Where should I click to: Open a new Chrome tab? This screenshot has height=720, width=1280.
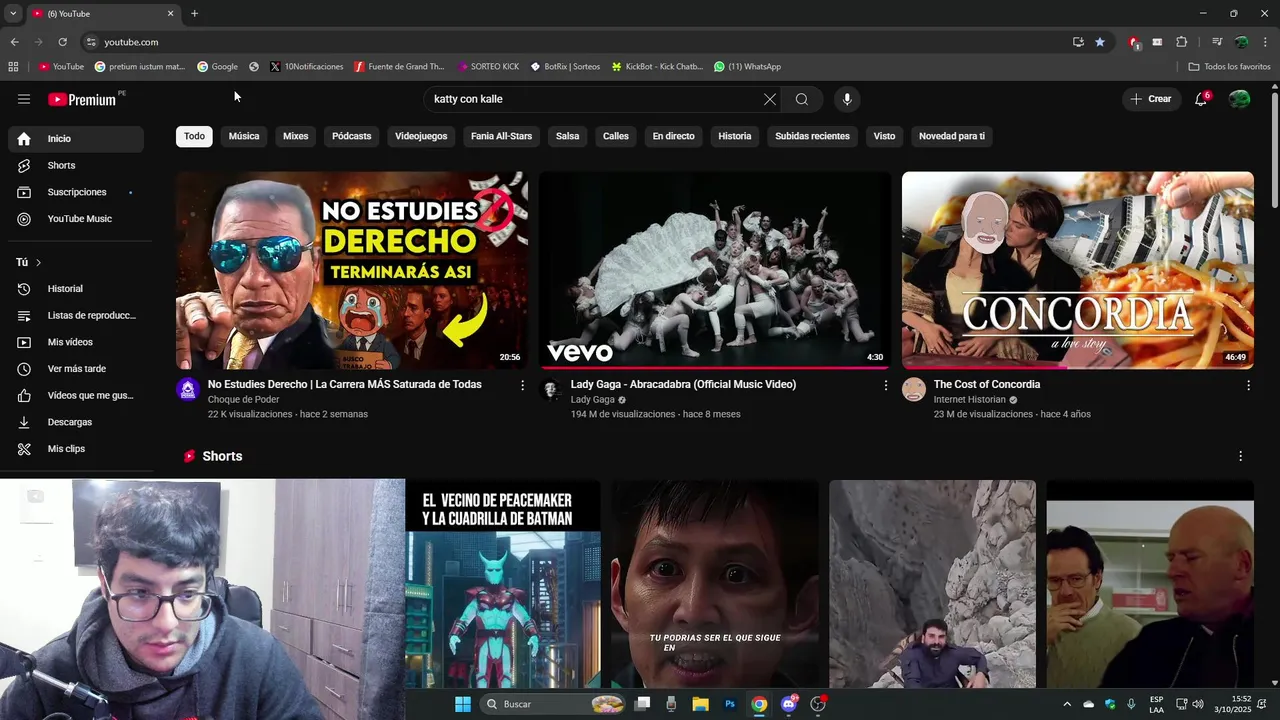tap(194, 14)
